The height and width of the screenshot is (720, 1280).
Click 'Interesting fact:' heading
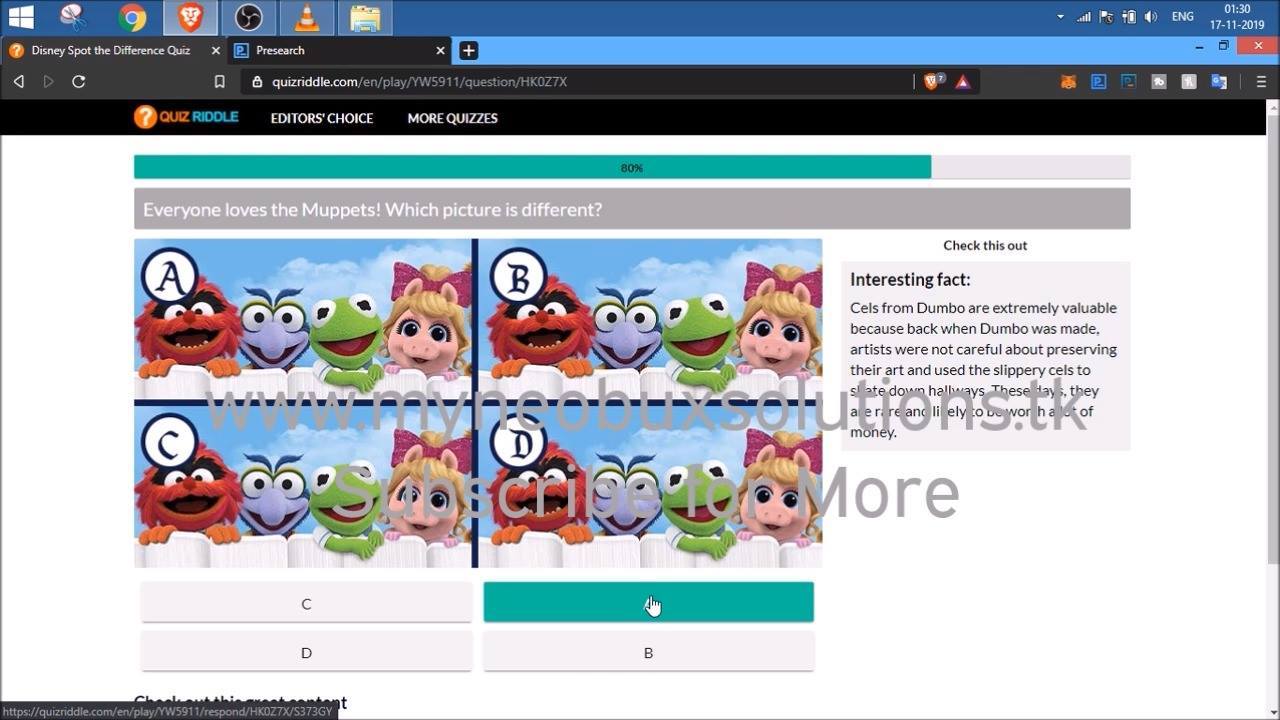click(910, 280)
